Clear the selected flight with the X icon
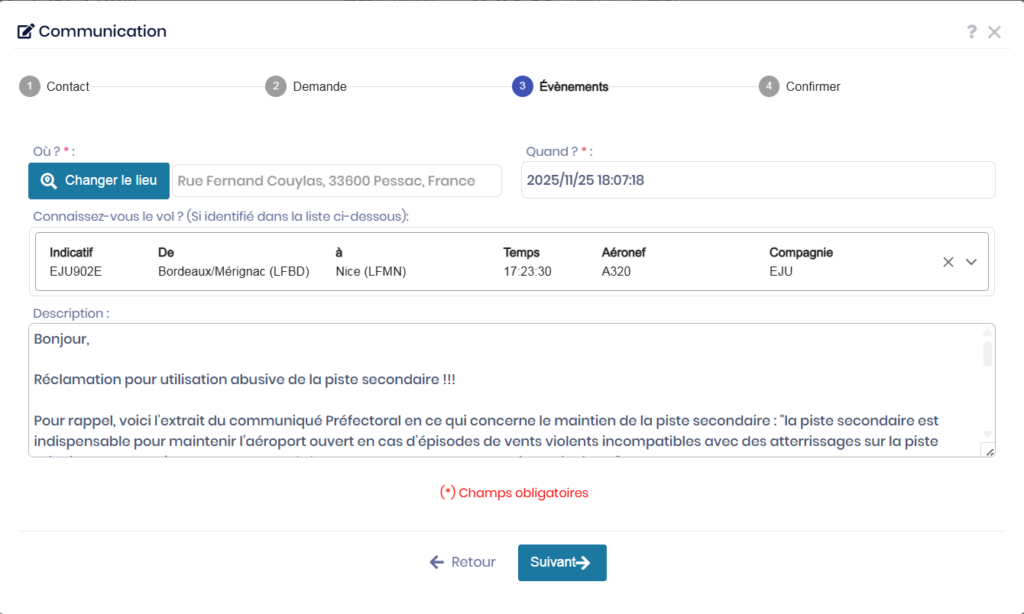 point(948,262)
